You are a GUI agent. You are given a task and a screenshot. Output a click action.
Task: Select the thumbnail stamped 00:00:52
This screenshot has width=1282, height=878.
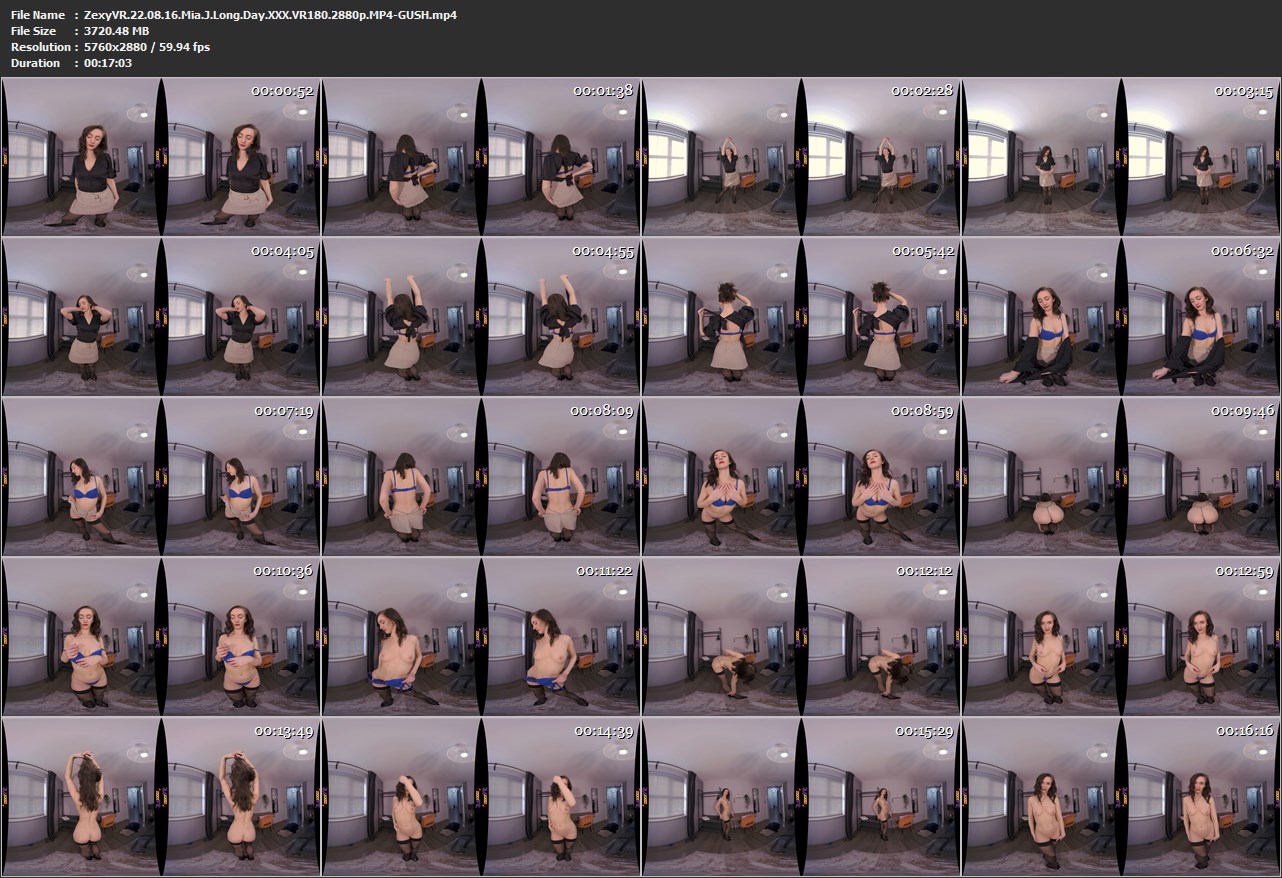(x=161, y=157)
